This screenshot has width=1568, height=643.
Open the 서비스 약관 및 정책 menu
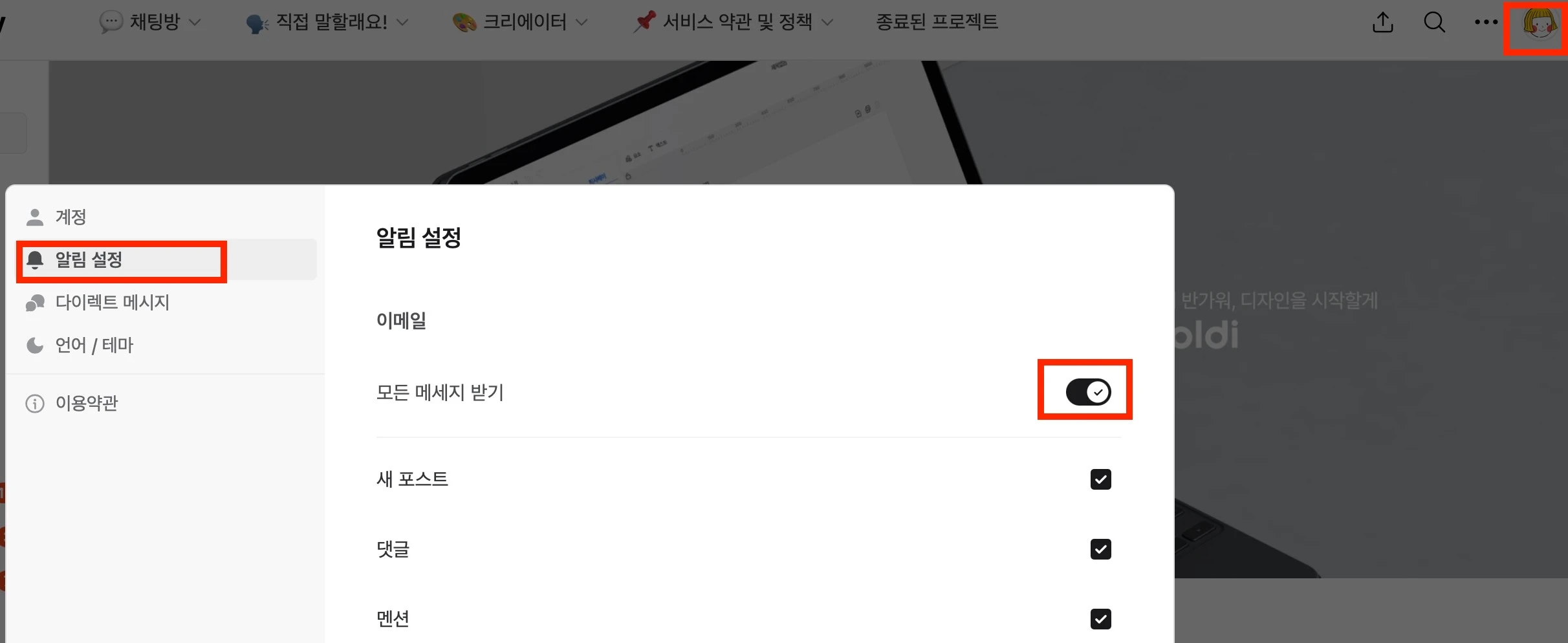click(734, 23)
